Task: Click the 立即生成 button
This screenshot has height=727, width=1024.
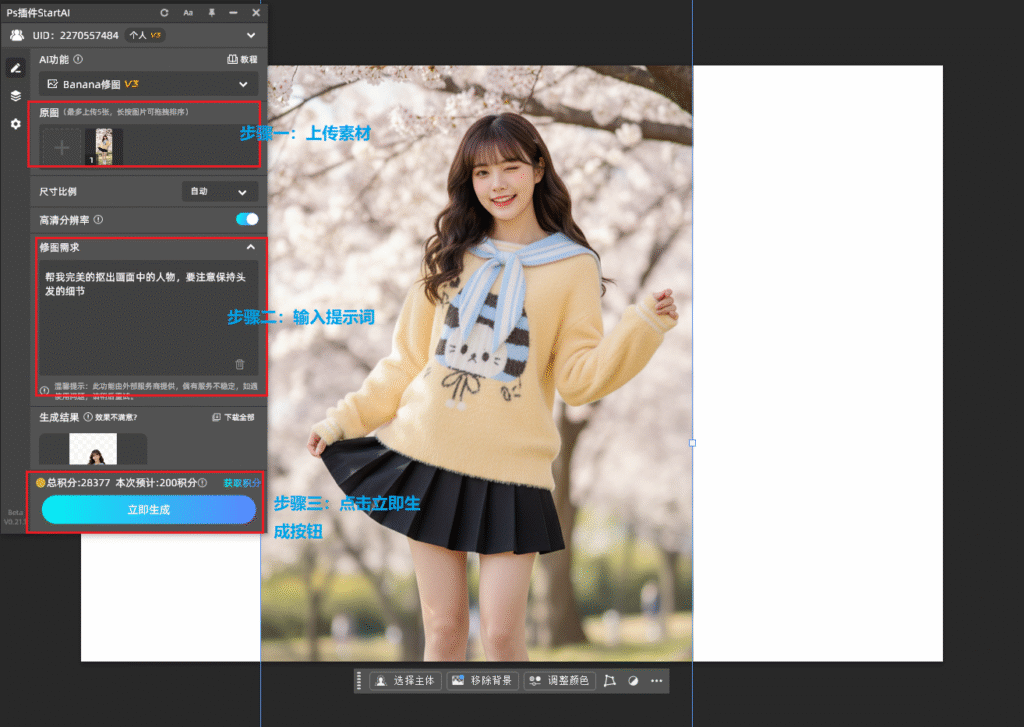Action: coord(148,510)
